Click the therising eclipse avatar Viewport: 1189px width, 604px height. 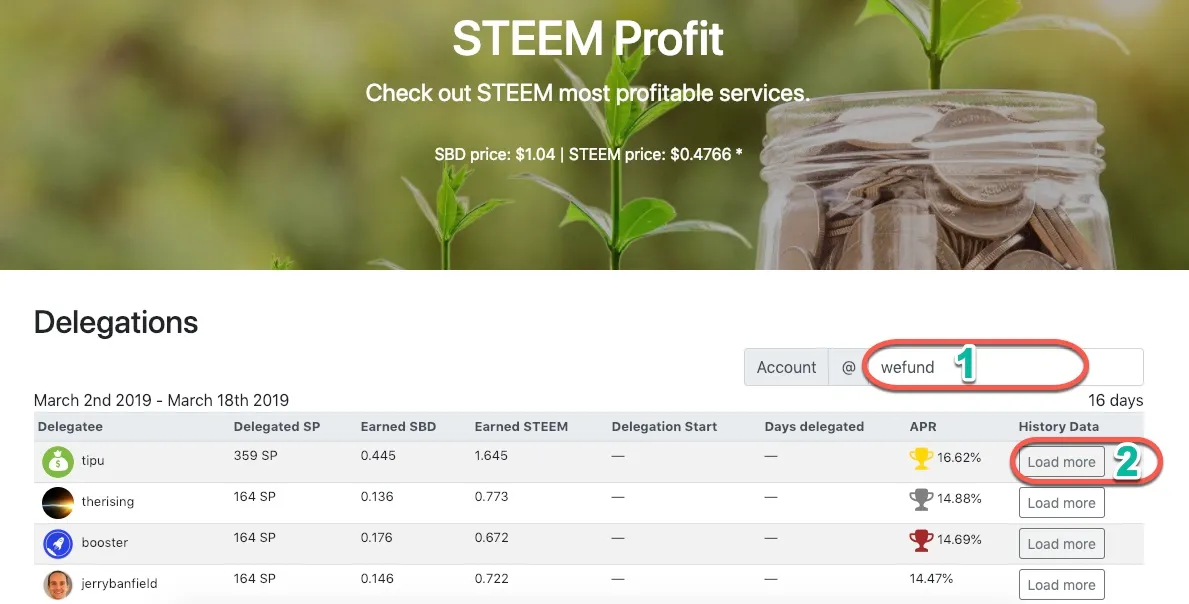tap(58, 502)
